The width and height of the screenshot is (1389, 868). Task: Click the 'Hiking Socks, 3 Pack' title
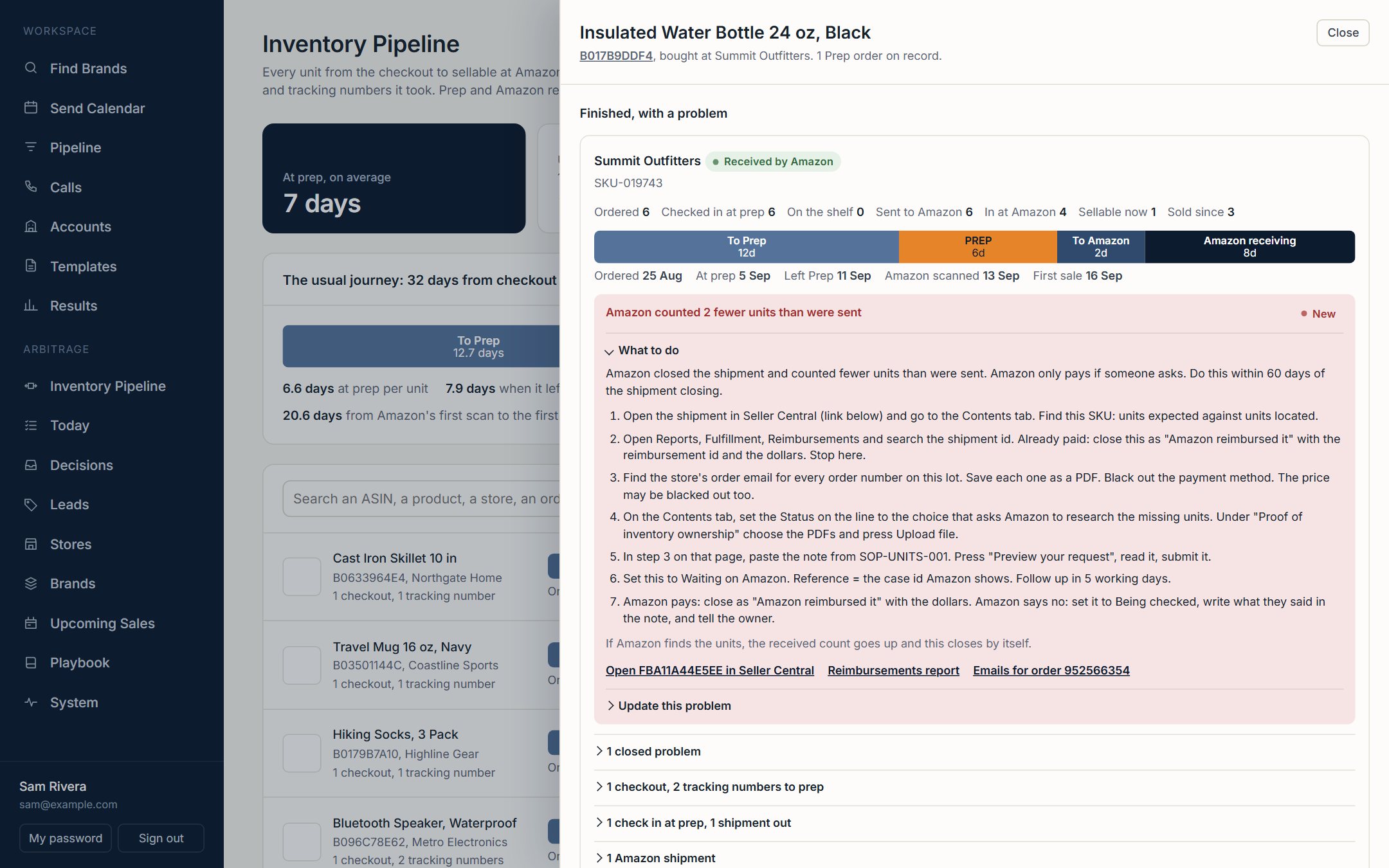(x=395, y=734)
